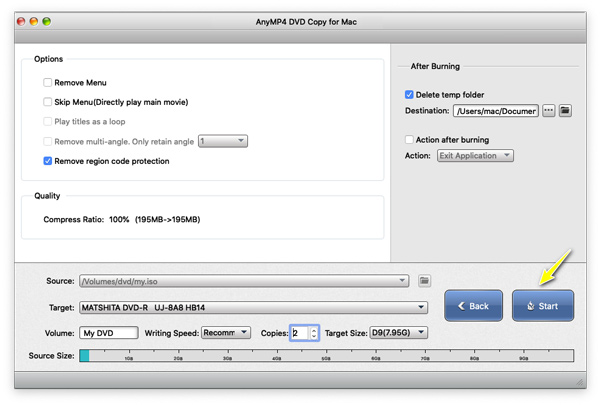Open the Source path dropdown
600x405 pixels.
(244, 281)
